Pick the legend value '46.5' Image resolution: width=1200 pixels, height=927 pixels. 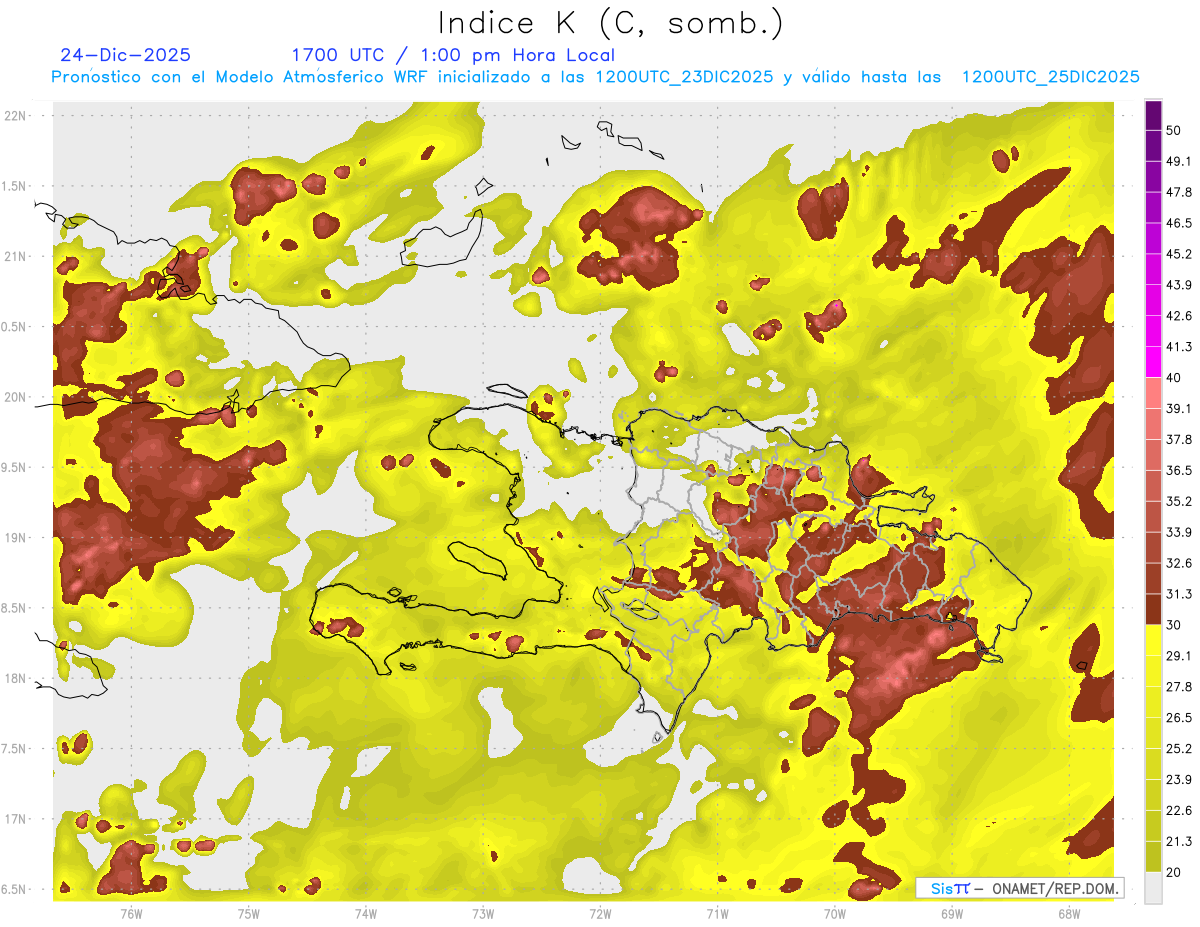[1179, 223]
